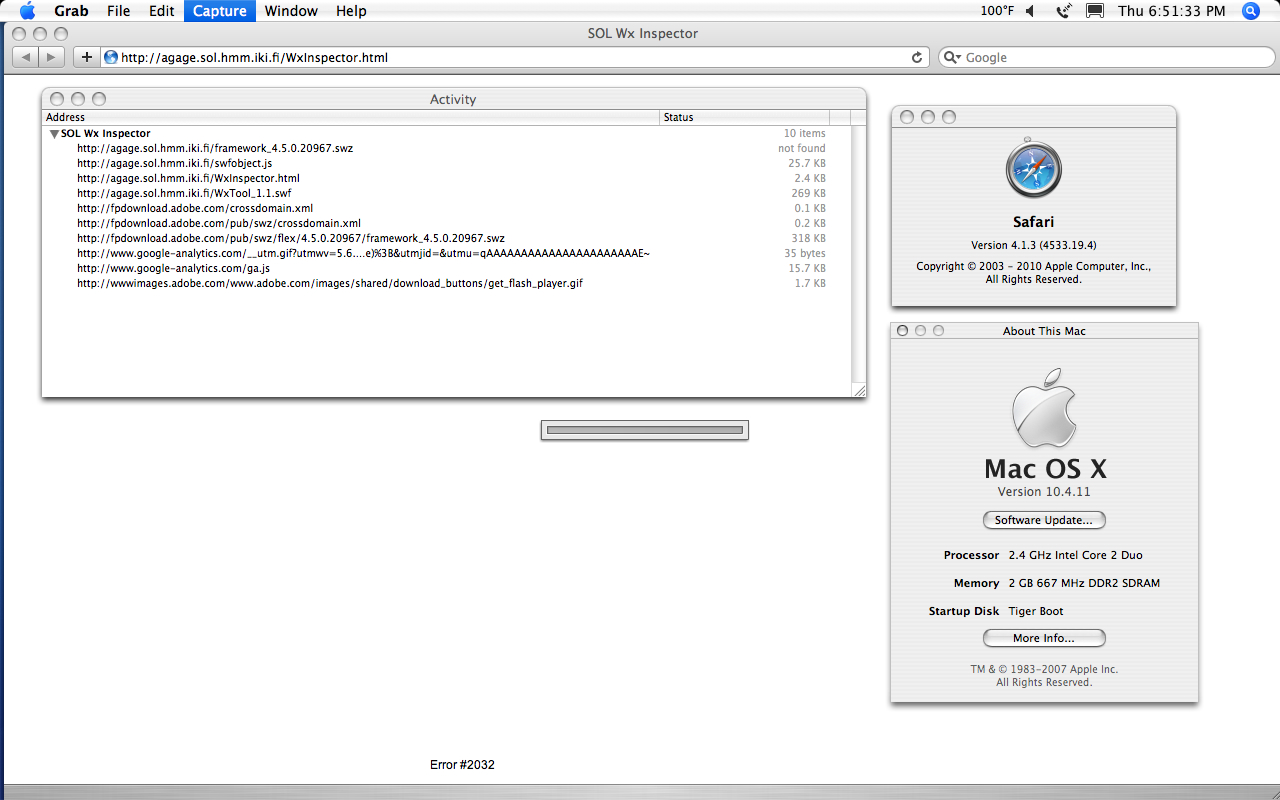Click the Status column header
Image resolution: width=1280 pixels, height=800 pixels.
(x=745, y=117)
